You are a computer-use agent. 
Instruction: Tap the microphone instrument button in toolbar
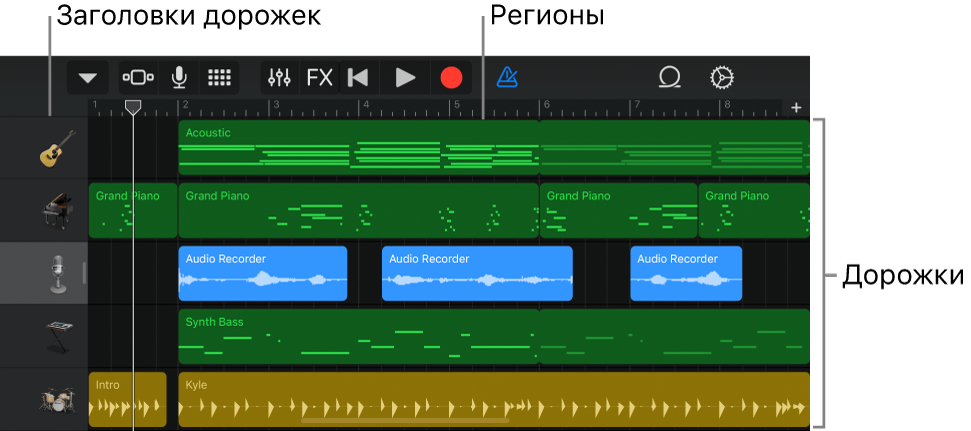[179, 78]
